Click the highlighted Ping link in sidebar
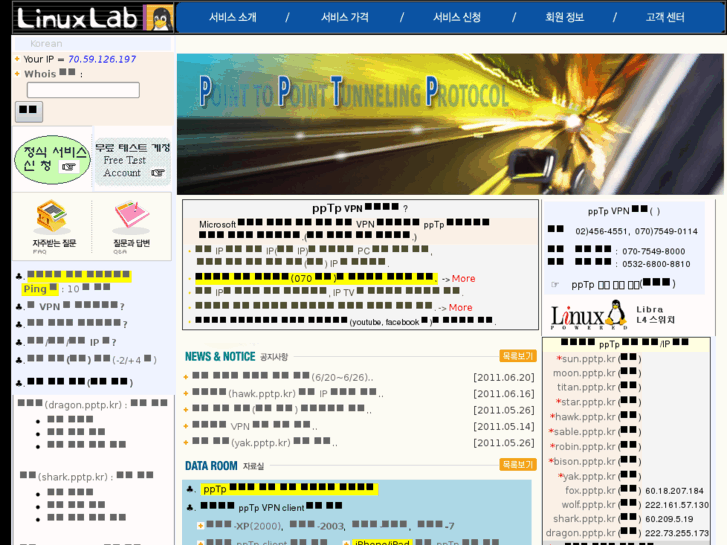The height and width of the screenshot is (545, 727). 39,289
